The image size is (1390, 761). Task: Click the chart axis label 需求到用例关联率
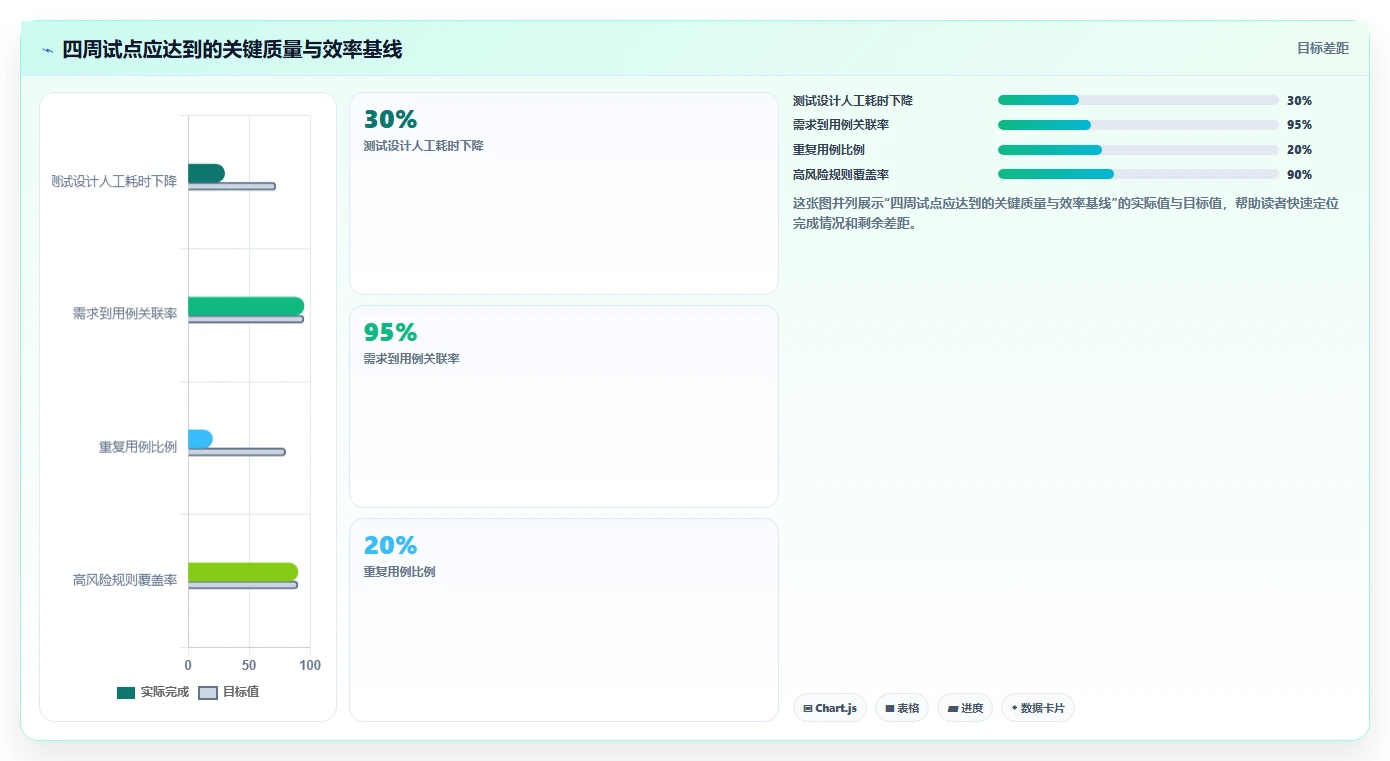point(125,314)
